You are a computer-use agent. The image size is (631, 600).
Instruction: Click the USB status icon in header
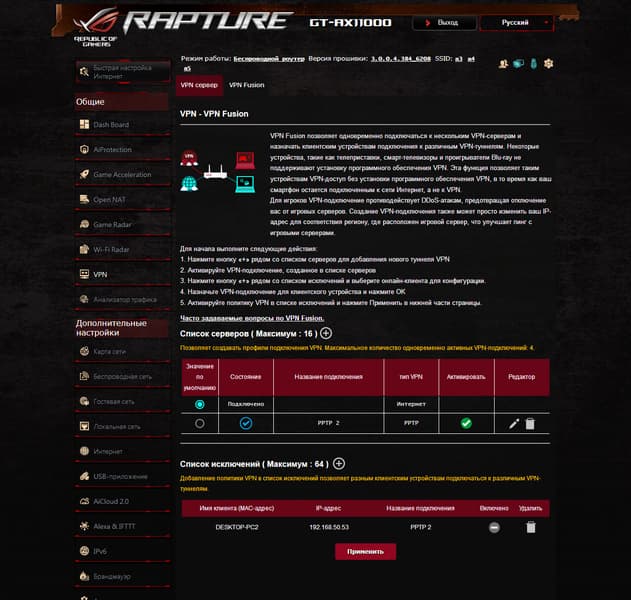click(x=534, y=64)
